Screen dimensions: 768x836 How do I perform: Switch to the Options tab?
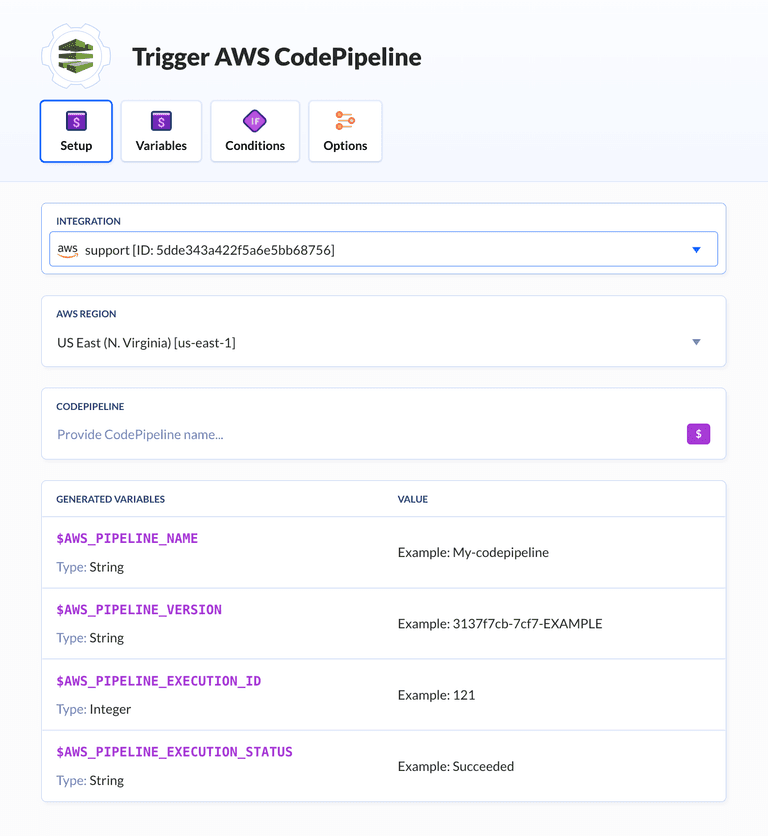point(345,131)
